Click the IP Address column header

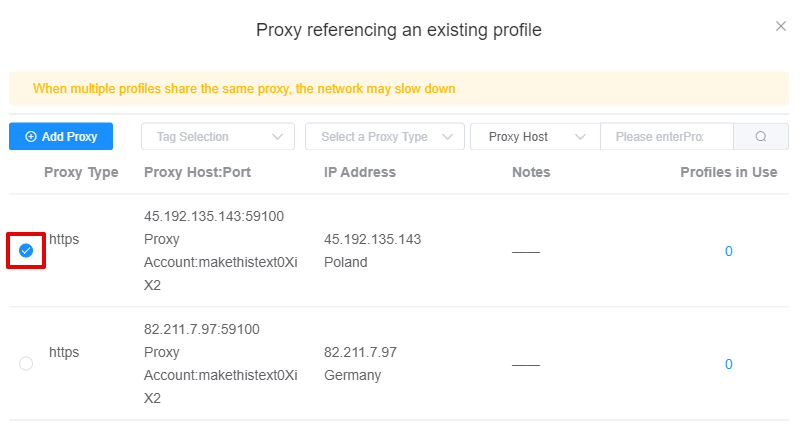(x=360, y=172)
